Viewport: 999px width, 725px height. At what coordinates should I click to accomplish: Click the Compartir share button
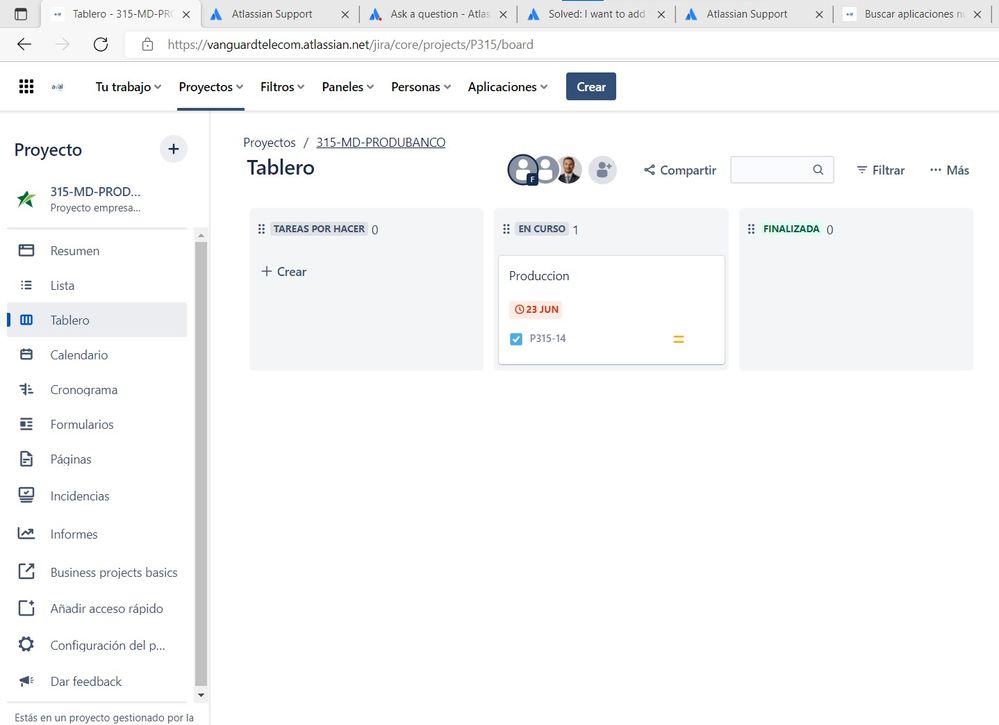point(680,170)
